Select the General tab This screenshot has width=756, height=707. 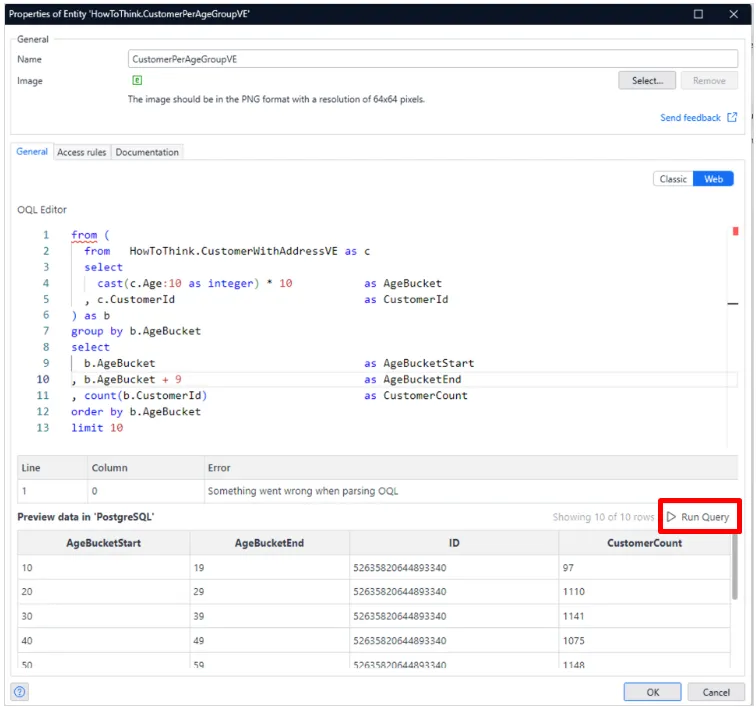32,152
